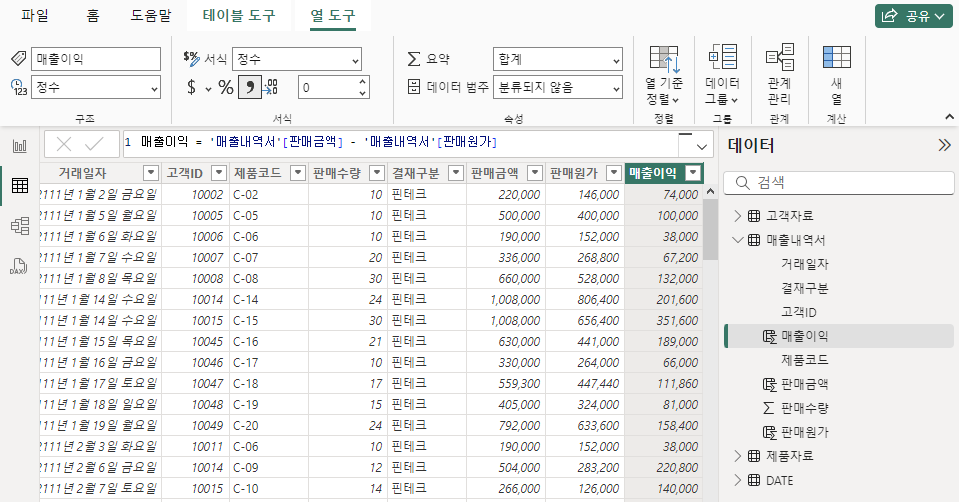
Task: Select the Column tools tab
Action: pyautogui.click(x=333, y=16)
